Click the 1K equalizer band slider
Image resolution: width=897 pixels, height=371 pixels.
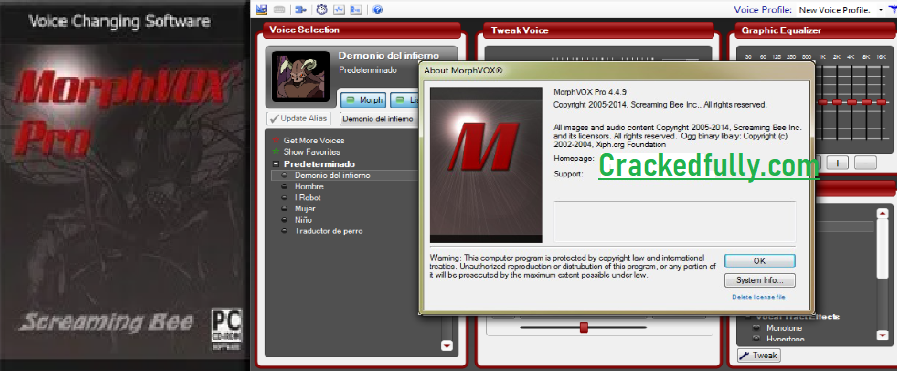tap(823, 102)
